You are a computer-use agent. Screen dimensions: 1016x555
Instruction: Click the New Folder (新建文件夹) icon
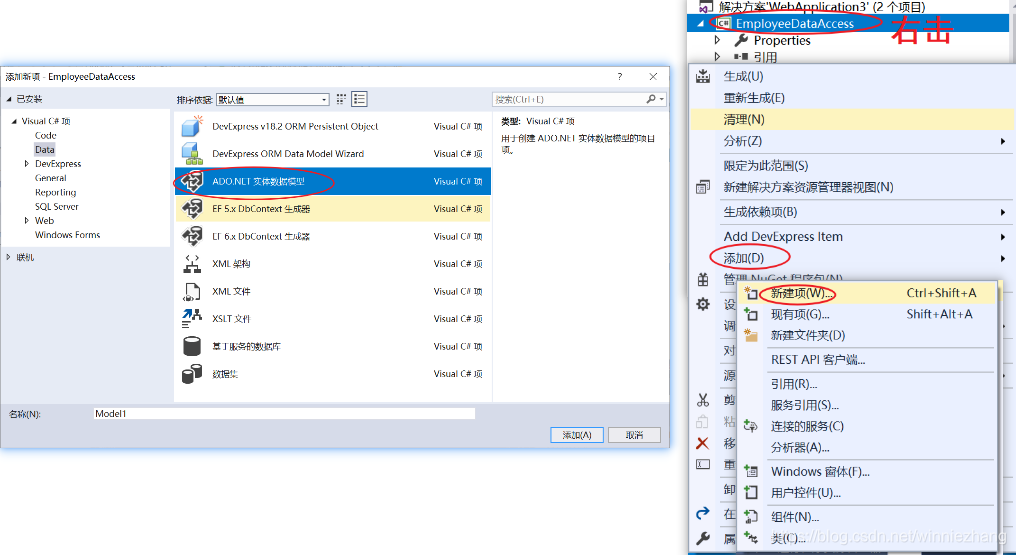(751, 335)
